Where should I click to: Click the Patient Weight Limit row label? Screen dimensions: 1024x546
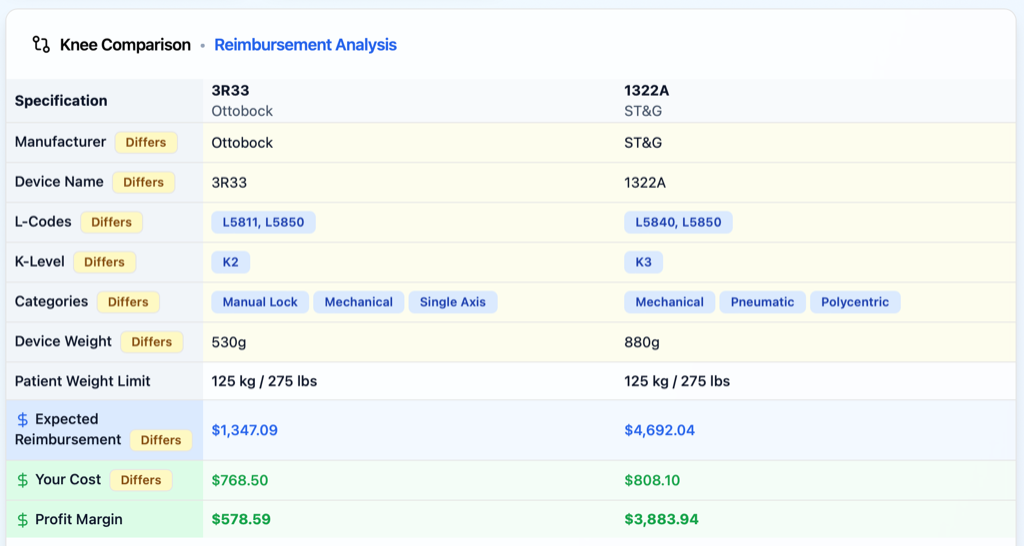click(x=82, y=381)
